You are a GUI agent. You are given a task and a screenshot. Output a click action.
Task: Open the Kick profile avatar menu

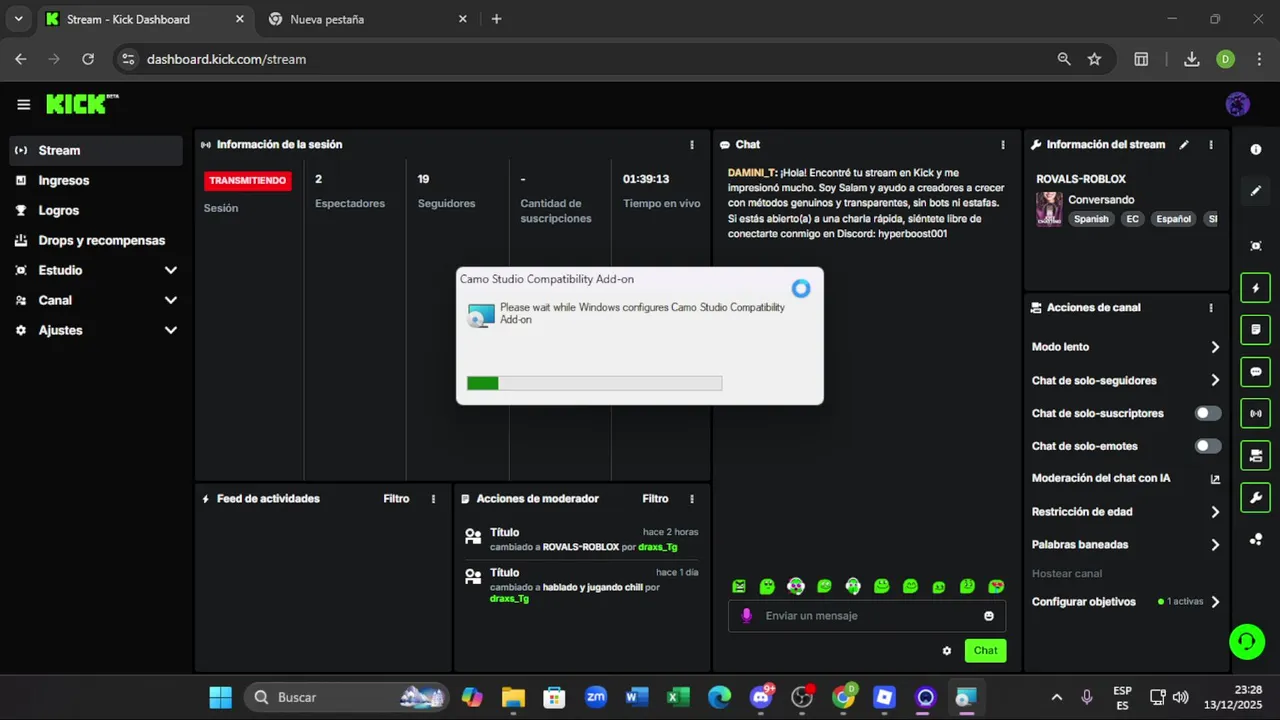[x=1238, y=104]
